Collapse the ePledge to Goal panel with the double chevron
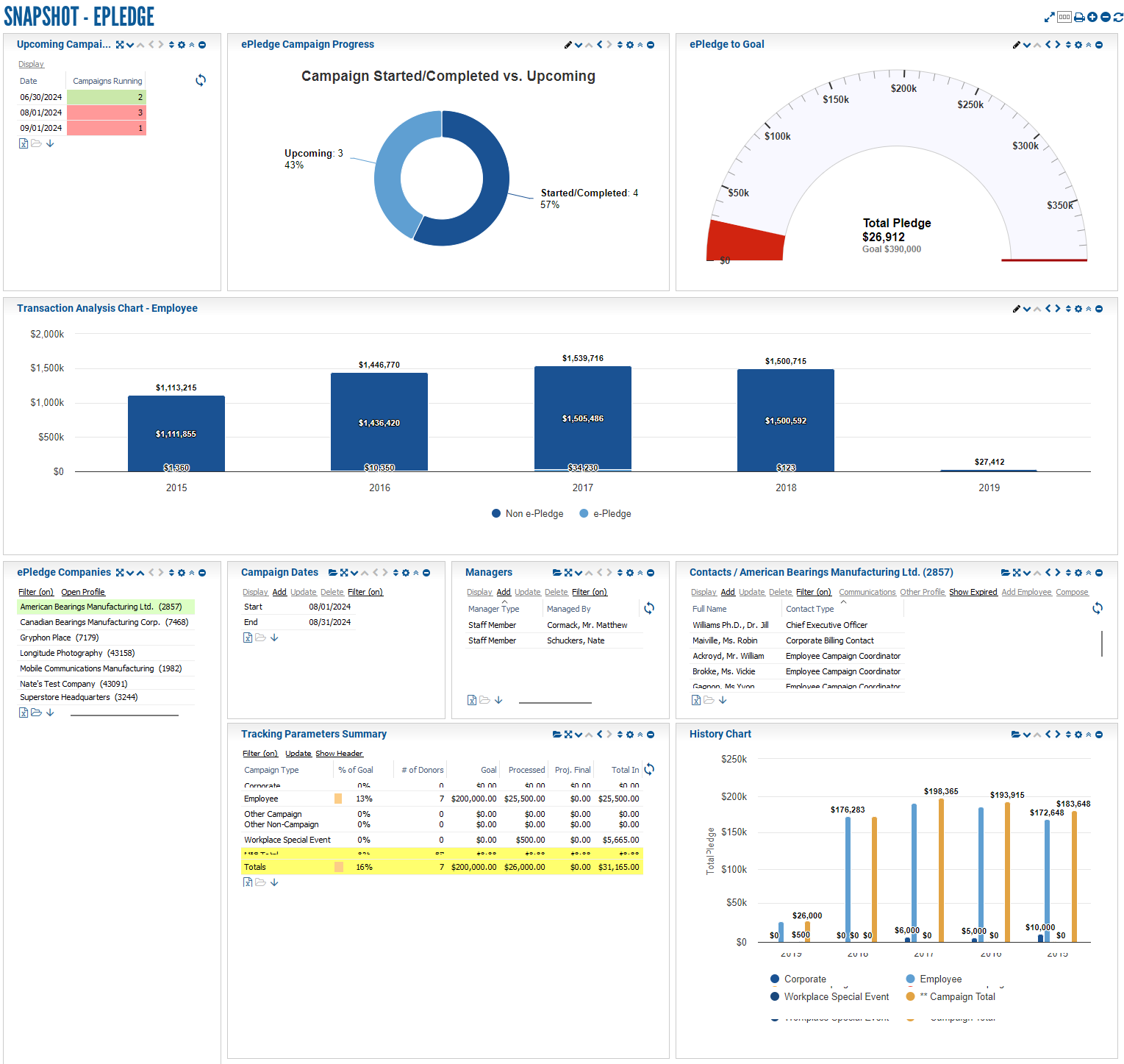This screenshot has height=1064, width=1124. click(x=1089, y=45)
